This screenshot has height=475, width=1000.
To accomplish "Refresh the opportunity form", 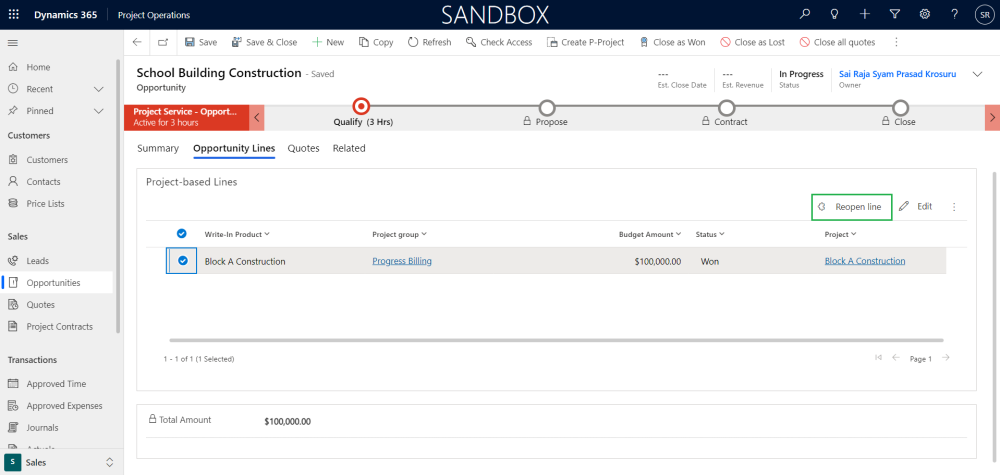I will 429,42.
